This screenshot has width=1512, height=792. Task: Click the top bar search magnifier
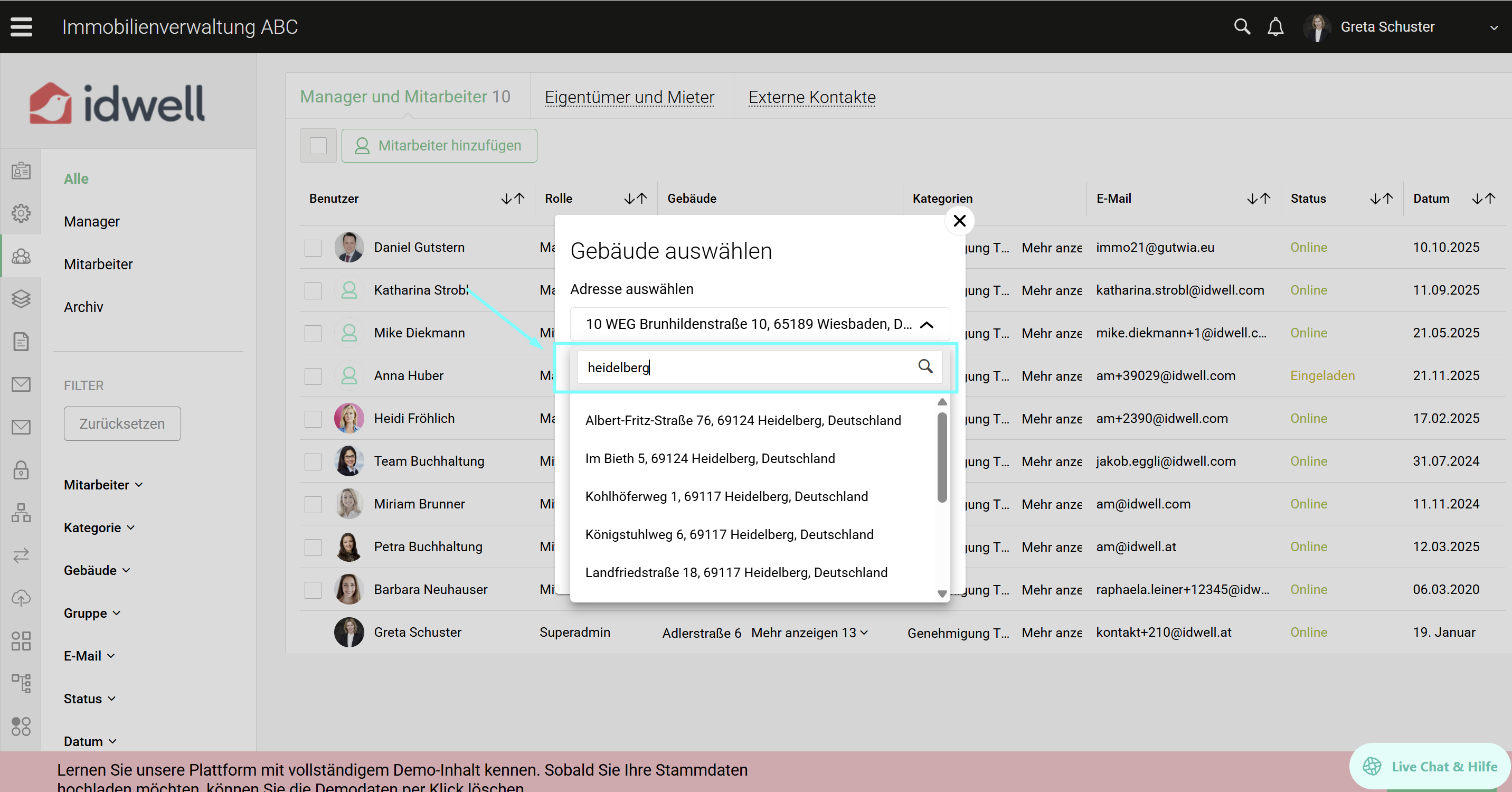pos(1241,26)
